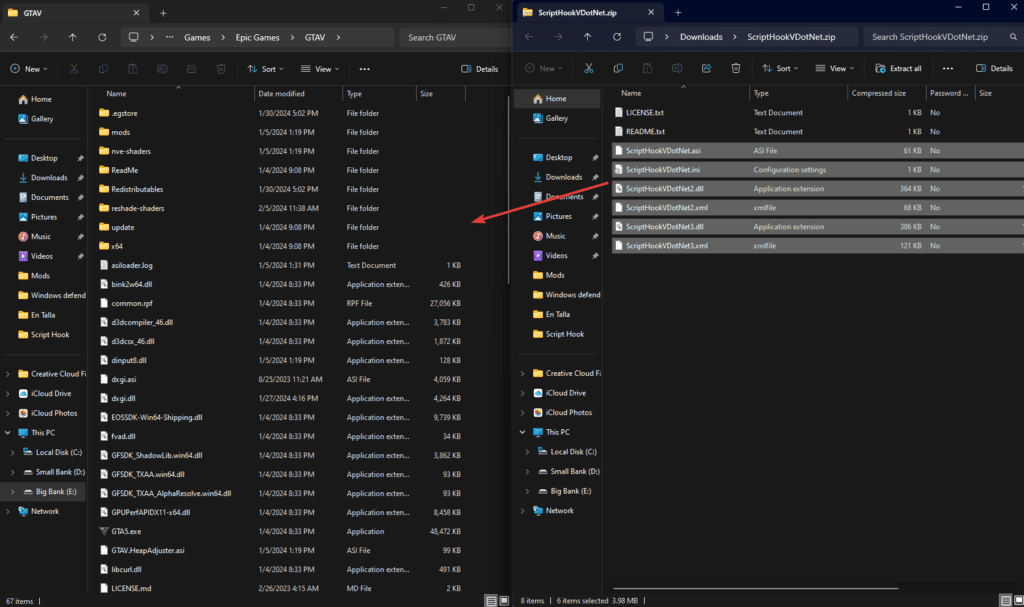This screenshot has height=607, width=1024.
Task: Go up one level from the GTAV folder
Action: point(72,37)
